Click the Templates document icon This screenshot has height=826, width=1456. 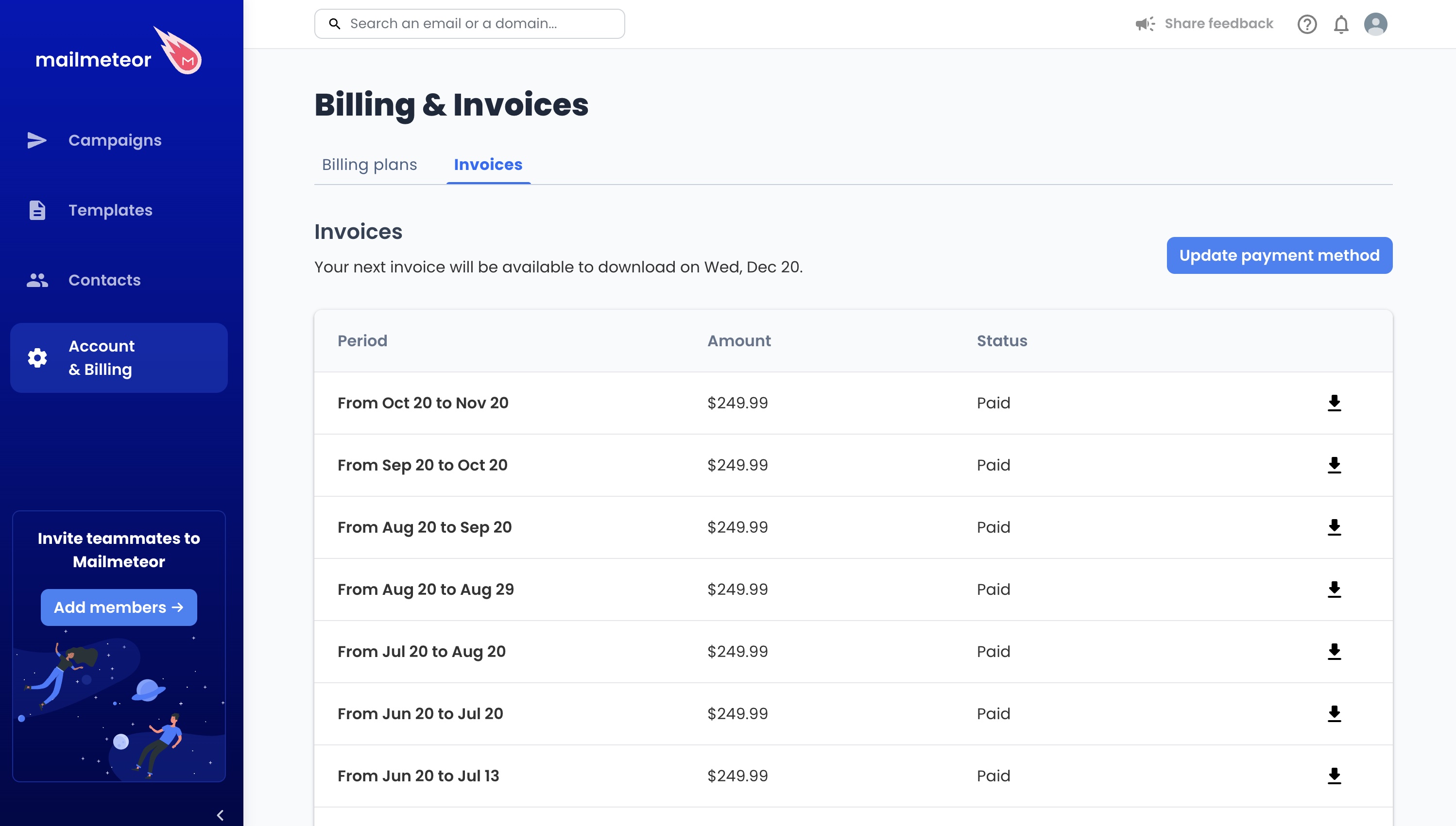(37, 210)
